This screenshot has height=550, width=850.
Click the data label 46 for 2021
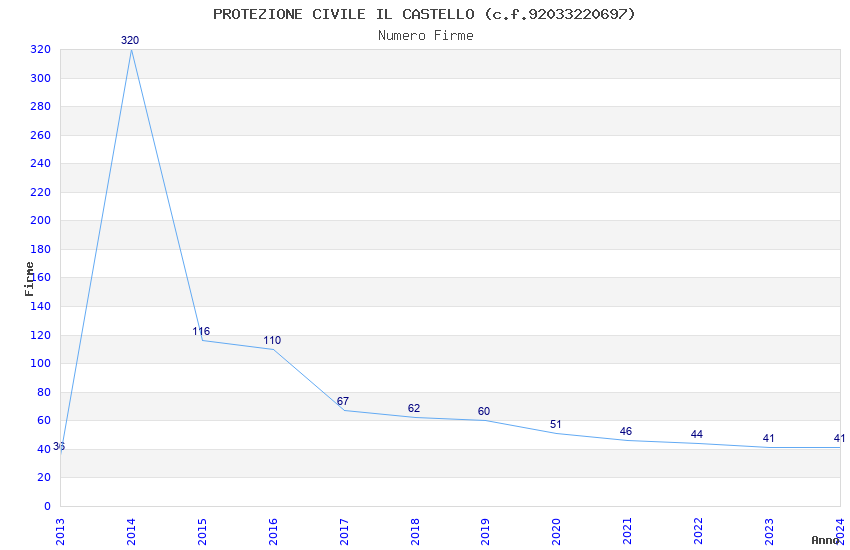click(x=626, y=431)
